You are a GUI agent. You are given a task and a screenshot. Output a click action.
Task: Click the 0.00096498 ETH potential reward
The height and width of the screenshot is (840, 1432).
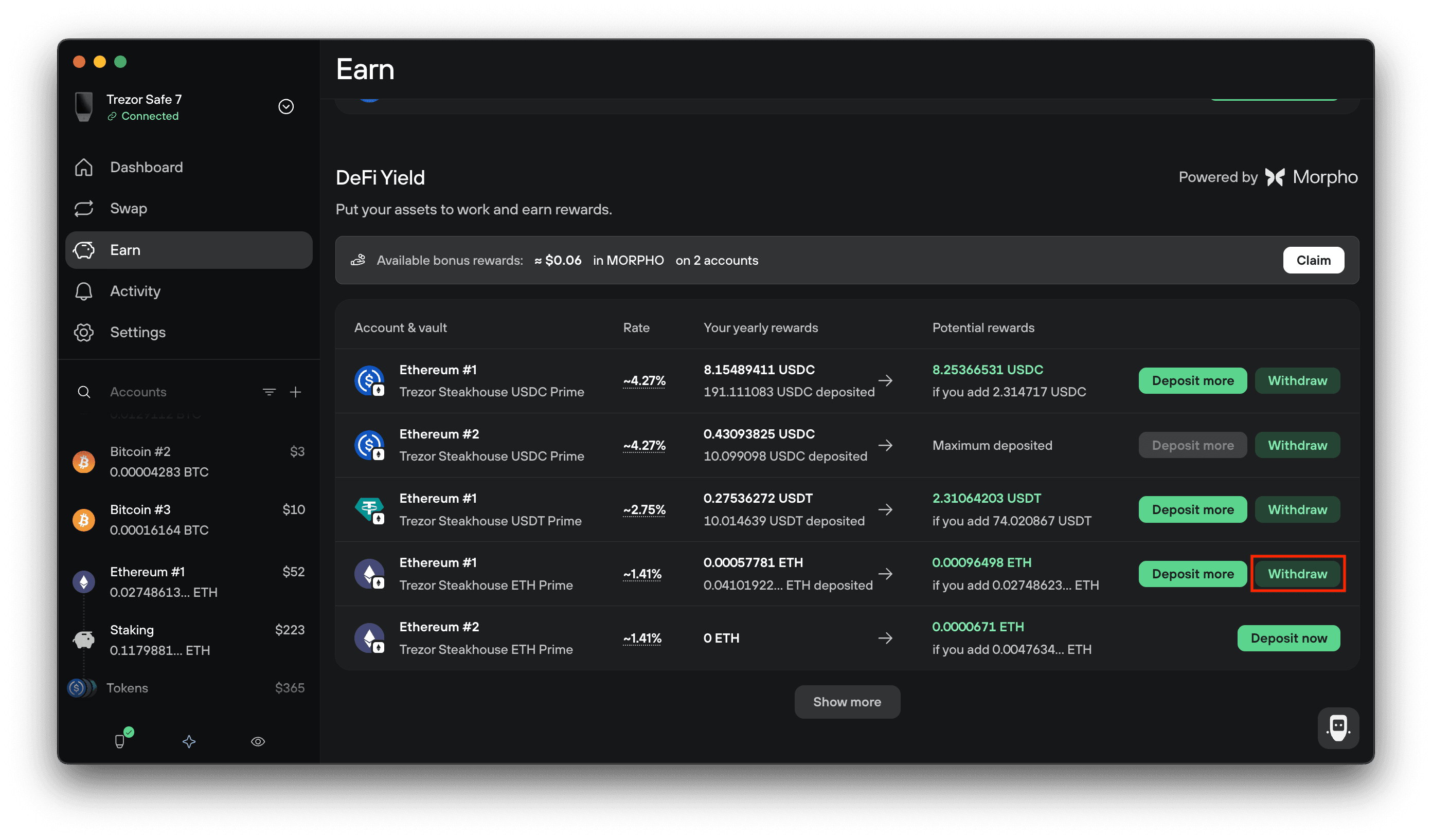[981, 562]
